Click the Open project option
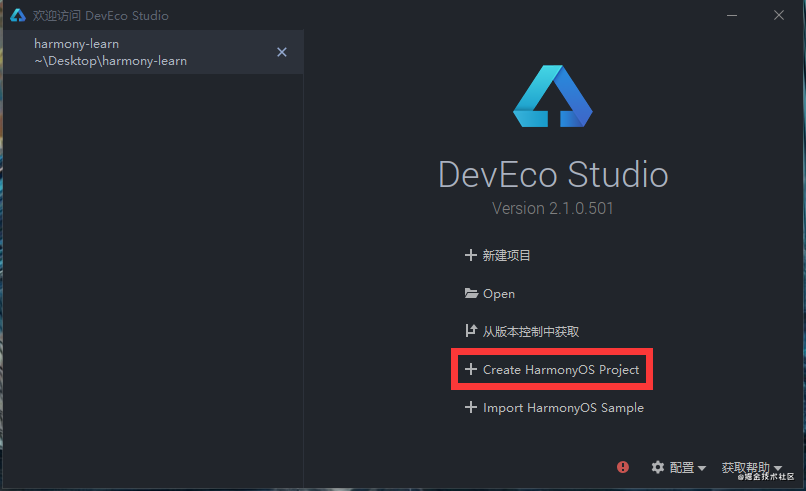806x491 pixels. point(489,294)
